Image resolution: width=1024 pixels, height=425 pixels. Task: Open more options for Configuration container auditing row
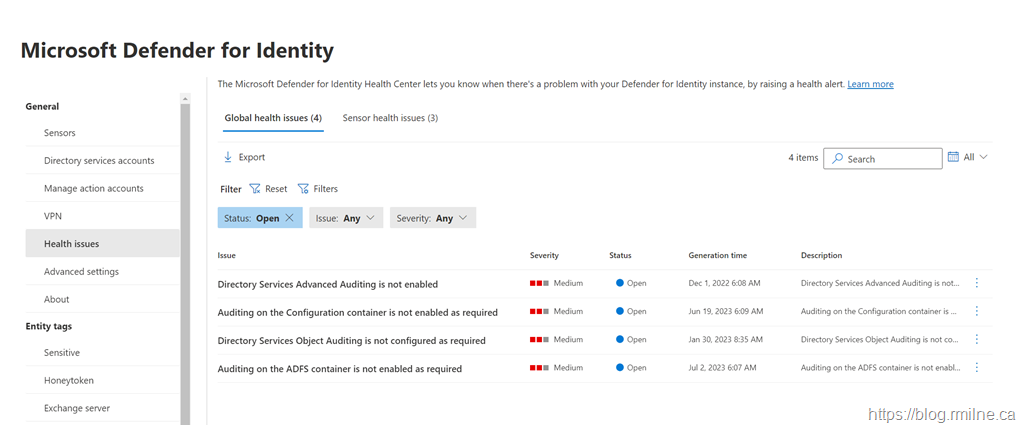[x=977, y=311]
